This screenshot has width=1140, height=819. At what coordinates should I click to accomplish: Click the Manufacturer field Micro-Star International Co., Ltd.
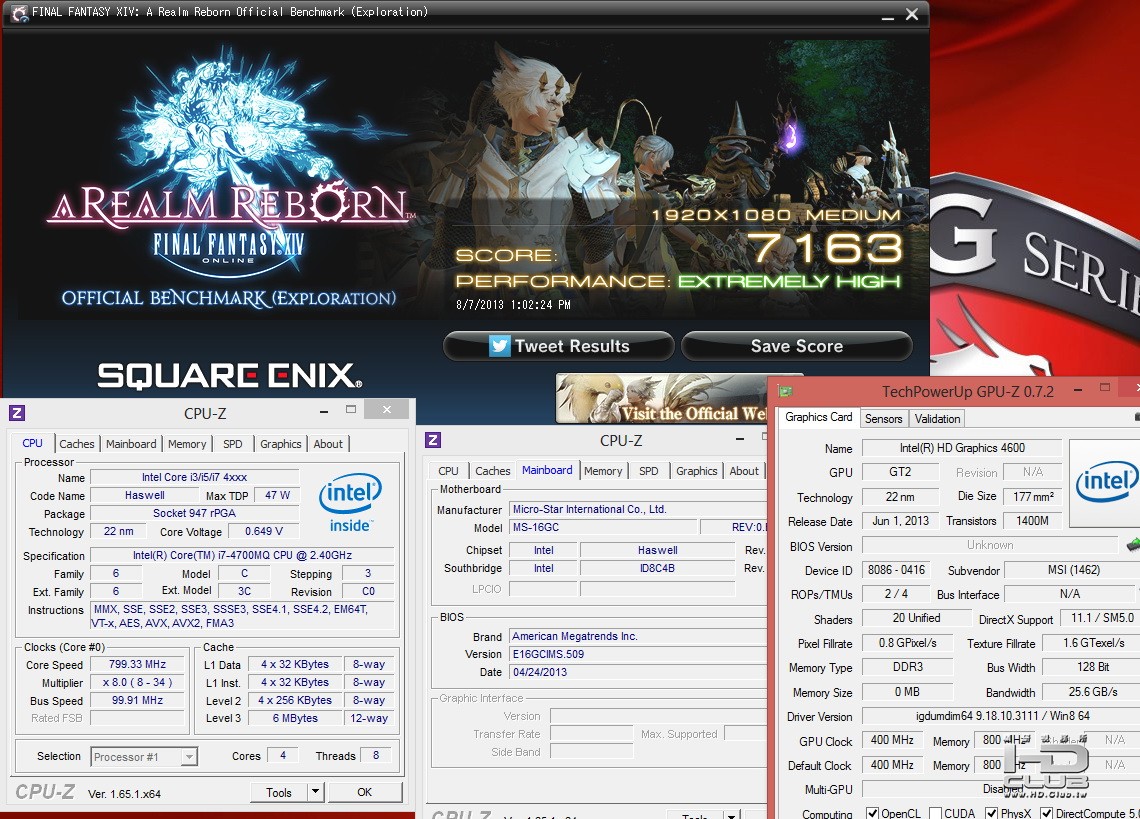638,509
